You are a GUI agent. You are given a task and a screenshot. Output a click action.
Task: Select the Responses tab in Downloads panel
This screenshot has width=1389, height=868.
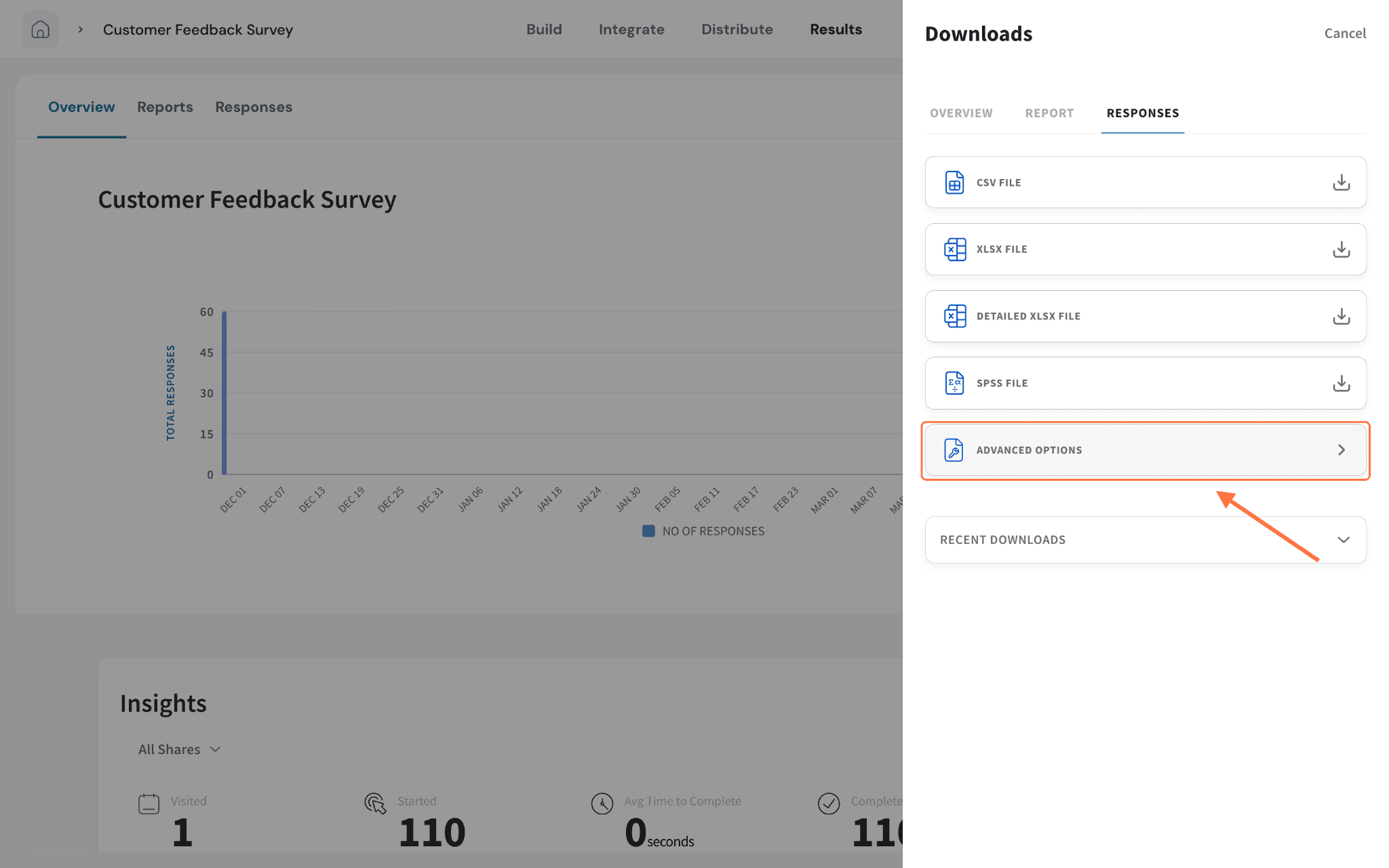click(x=1143, y=113)
